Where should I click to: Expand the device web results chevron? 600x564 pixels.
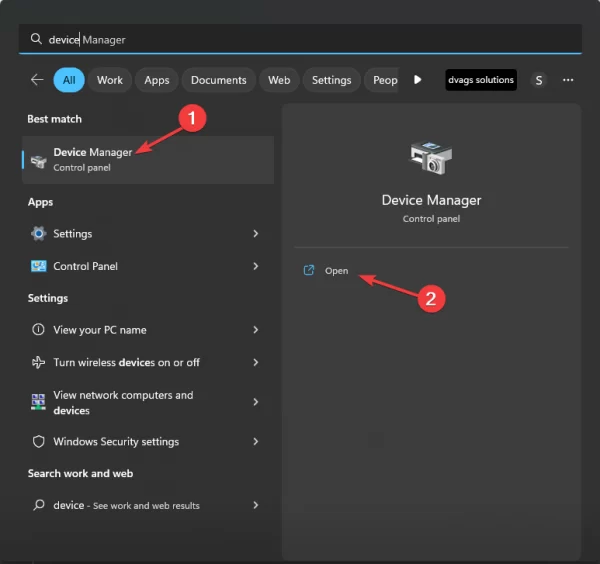[256, 505]
